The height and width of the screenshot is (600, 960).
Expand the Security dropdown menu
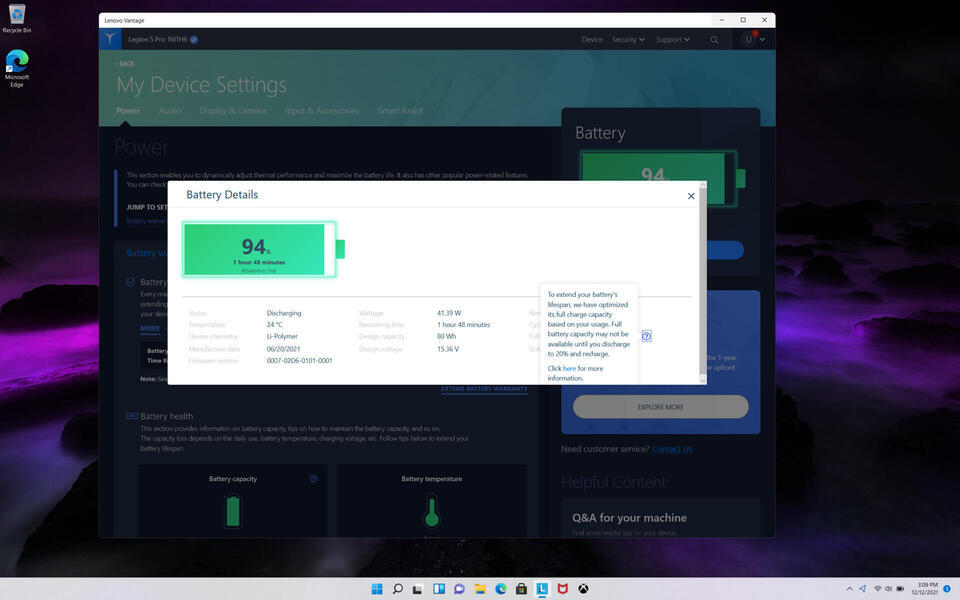click(x=628, y=40)
